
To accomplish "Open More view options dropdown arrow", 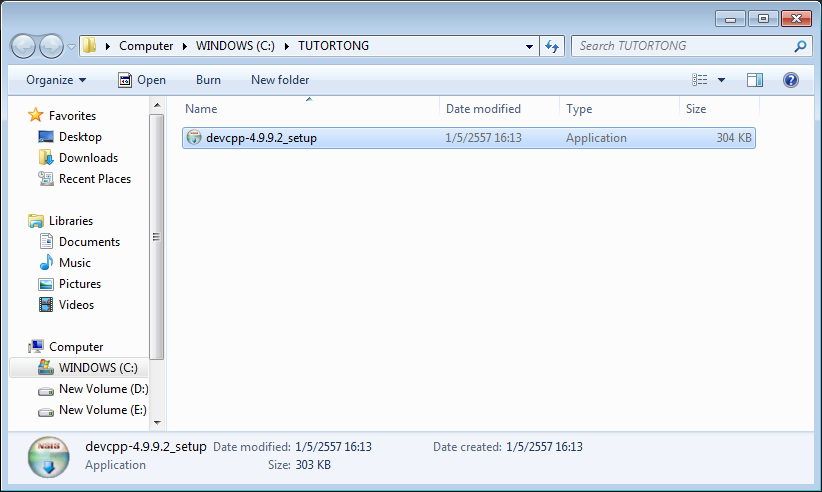I will pyautogui.click(x=721, y=80).
